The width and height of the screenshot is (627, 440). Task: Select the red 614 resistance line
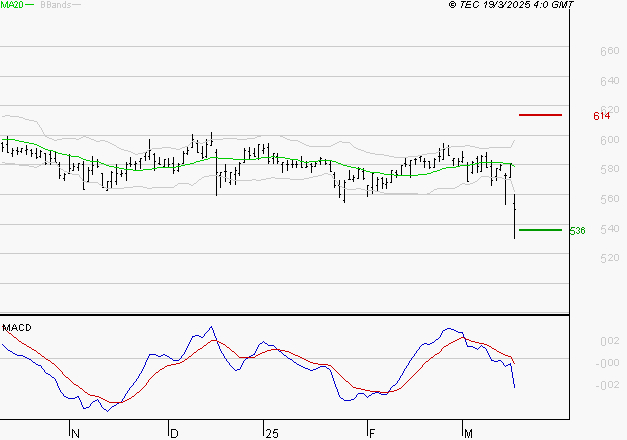tap(540, 115)
